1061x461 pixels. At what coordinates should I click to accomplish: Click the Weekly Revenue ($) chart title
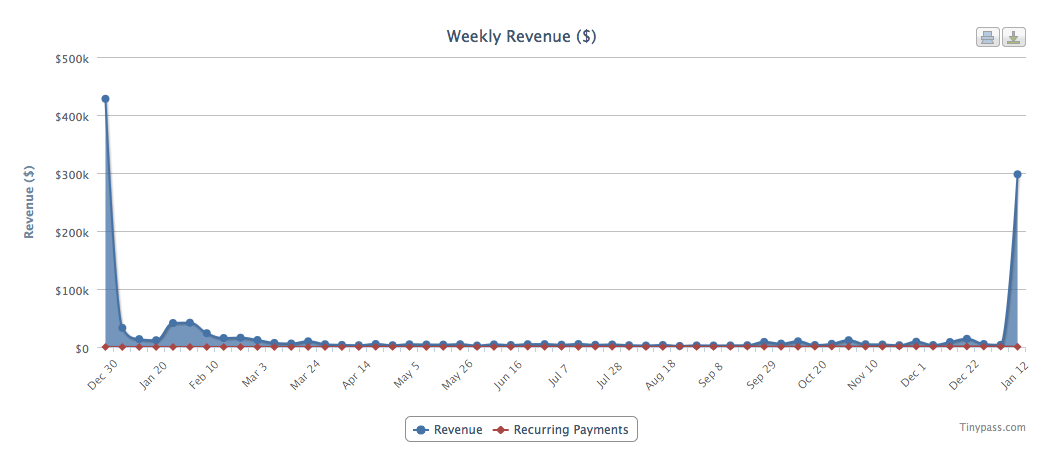(x=521, y=37)
